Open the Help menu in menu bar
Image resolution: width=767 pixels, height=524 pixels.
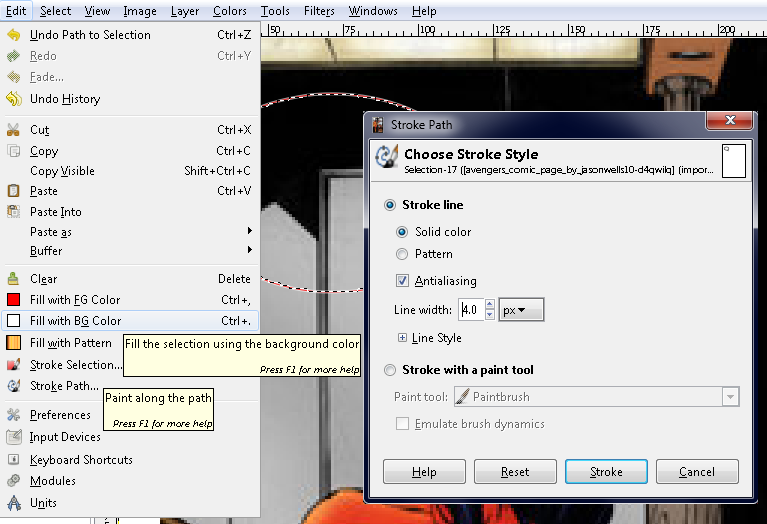click(x=424, y=11)
